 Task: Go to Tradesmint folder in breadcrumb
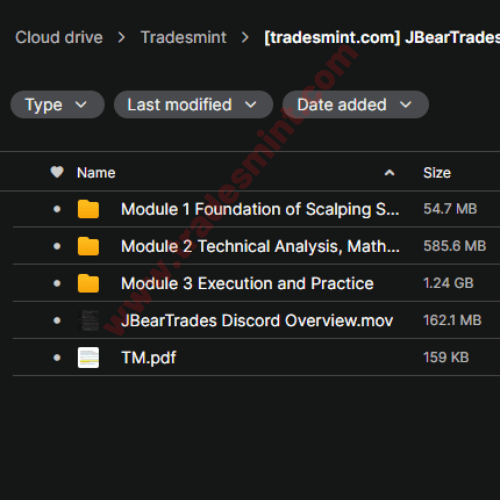(x=184, y=37)
